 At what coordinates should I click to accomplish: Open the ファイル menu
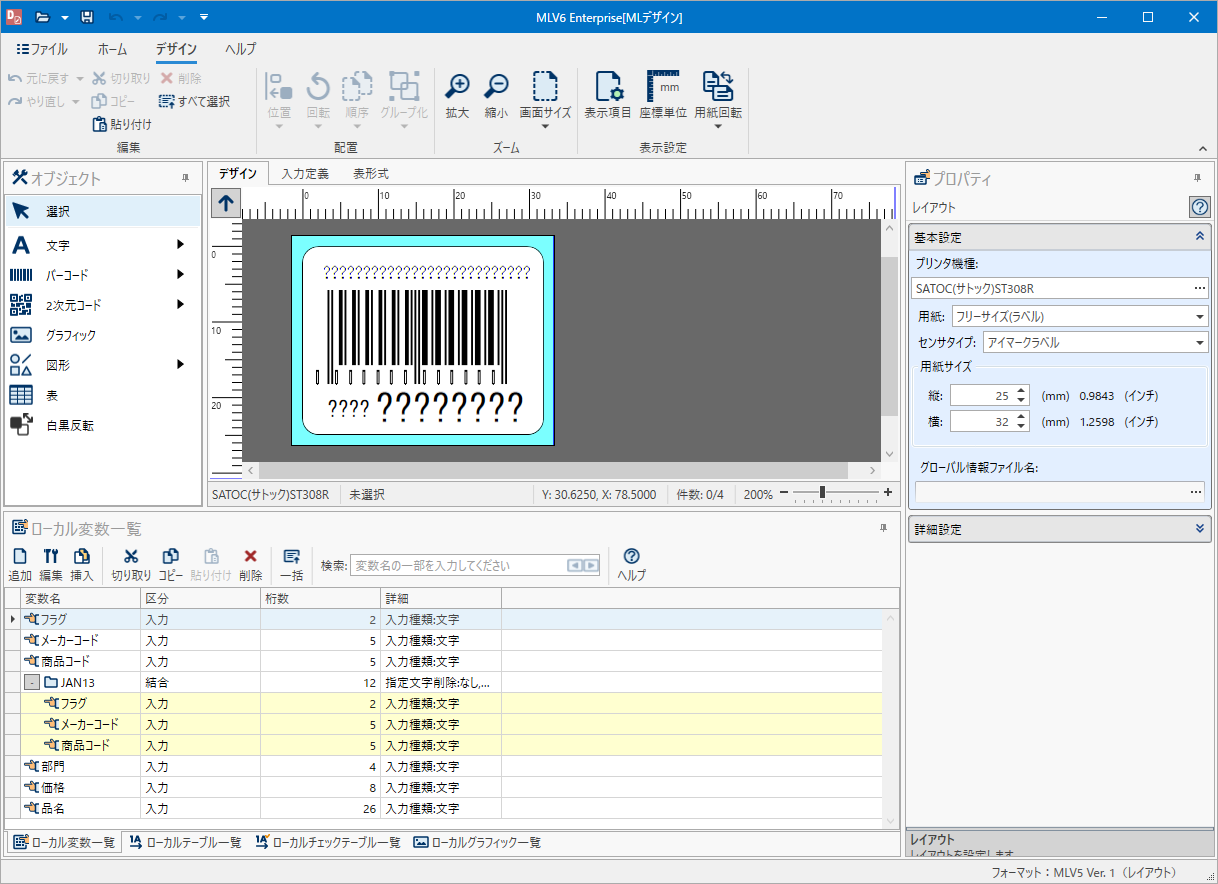click(x=42, y=48)
